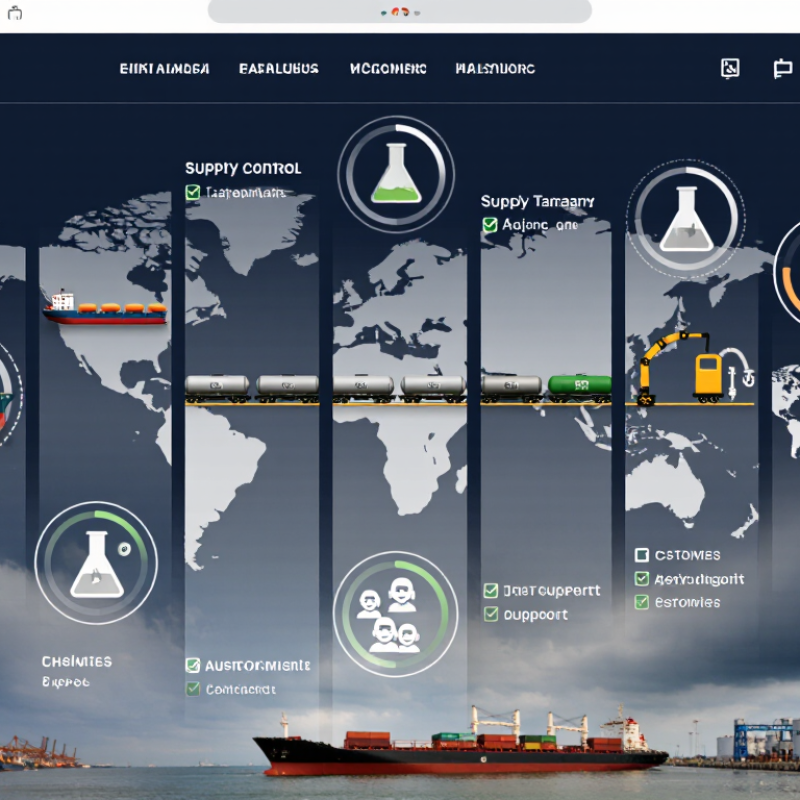The width and height of the screenshot is (800, 800).
Task: Click the large cargo ship photo
Action: [x=460, y=743]
